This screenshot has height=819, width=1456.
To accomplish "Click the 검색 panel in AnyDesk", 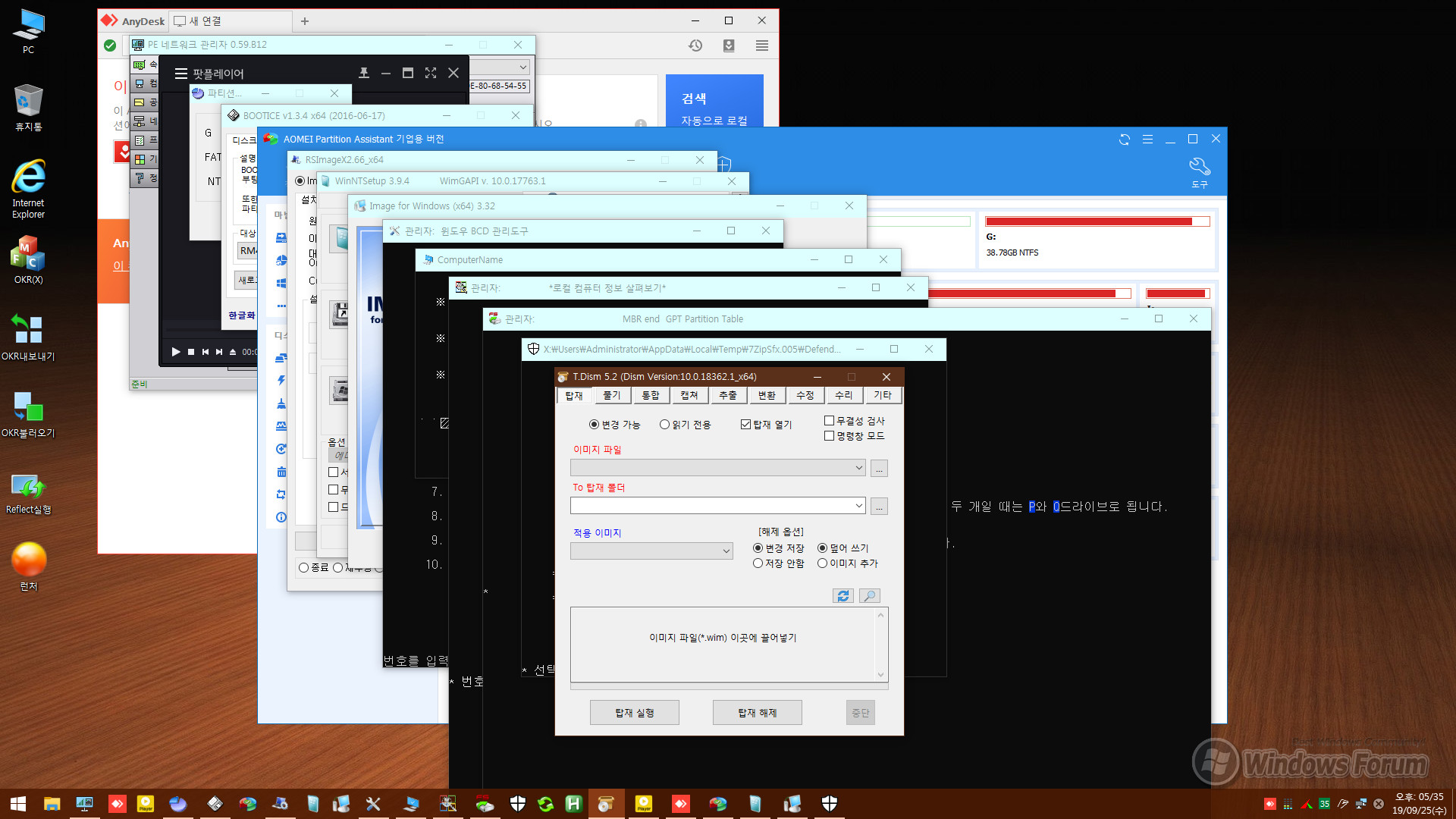I will [714, 100].
